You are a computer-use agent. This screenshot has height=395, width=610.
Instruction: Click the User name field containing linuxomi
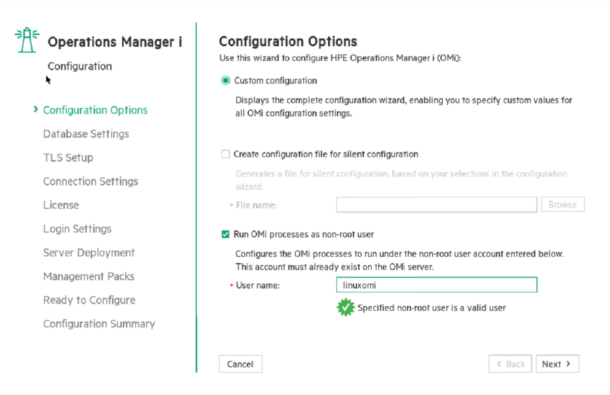[x=436, y=285]
